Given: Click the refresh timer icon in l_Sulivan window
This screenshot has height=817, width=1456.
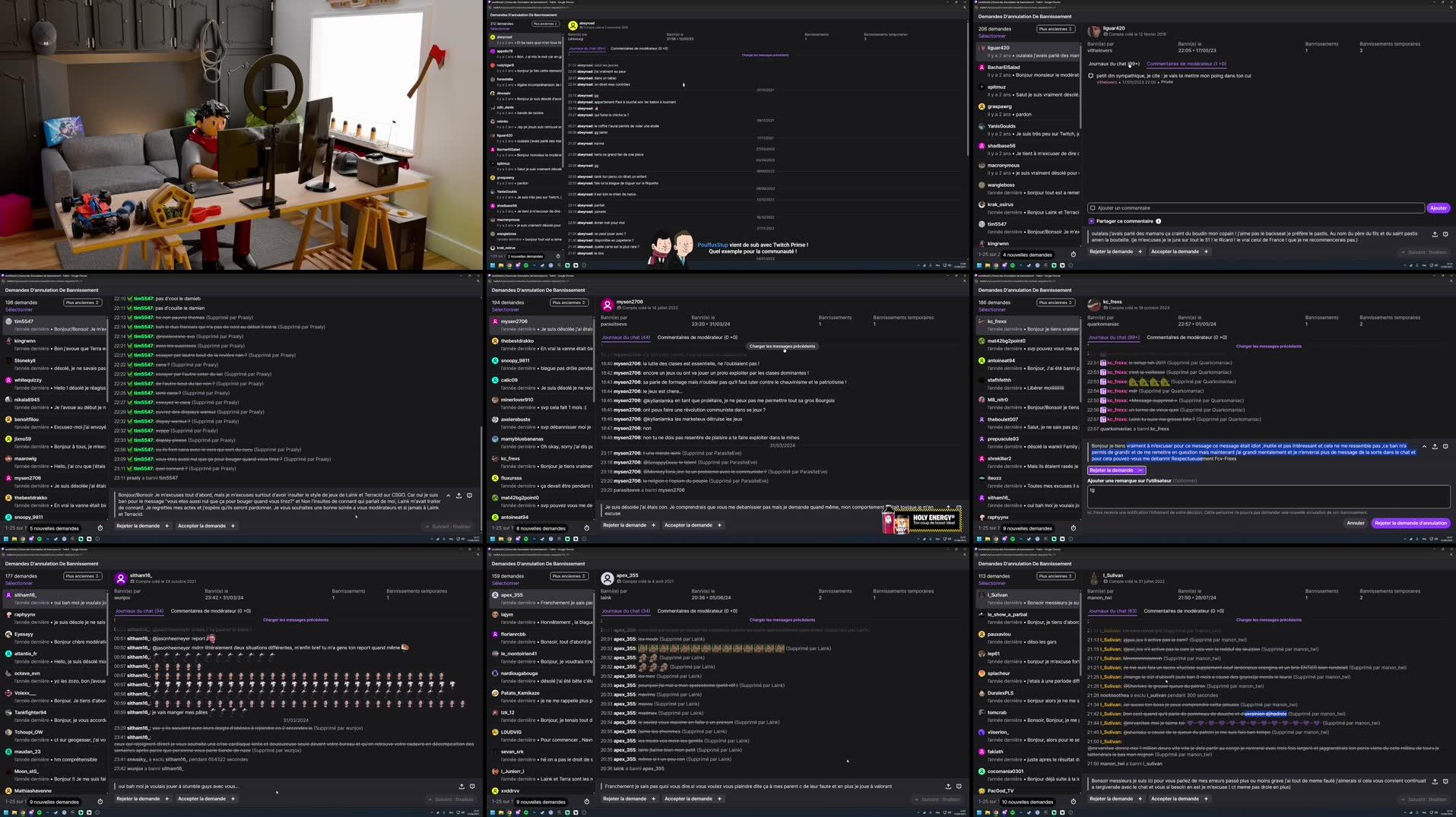Looking at the screenshot, I should click(1073, 802).
